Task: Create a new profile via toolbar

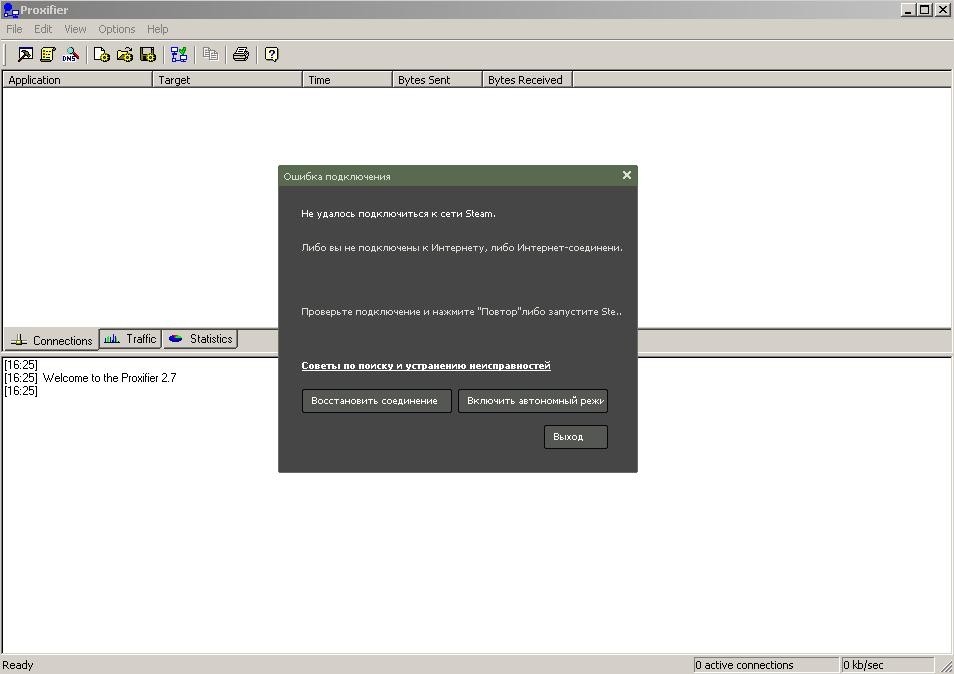Action: pos(102,55)
